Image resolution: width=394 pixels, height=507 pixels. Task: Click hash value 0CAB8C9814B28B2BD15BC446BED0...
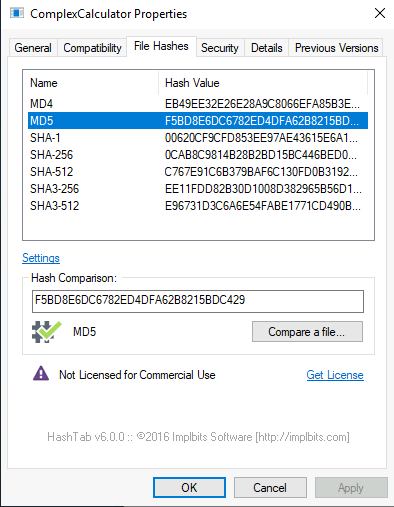click(x=261, y=155)
